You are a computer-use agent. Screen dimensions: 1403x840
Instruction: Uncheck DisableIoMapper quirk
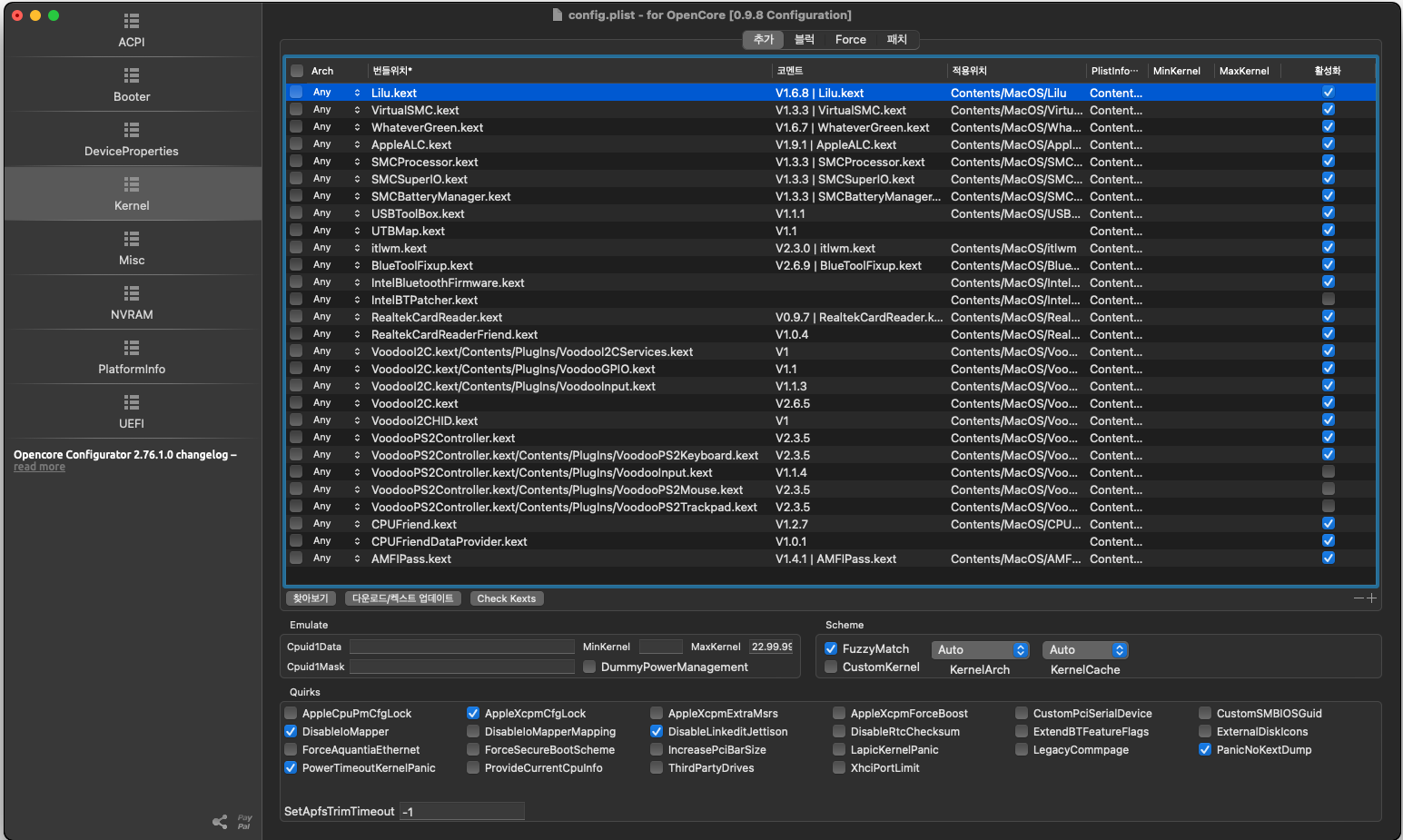tap(291, 731)
